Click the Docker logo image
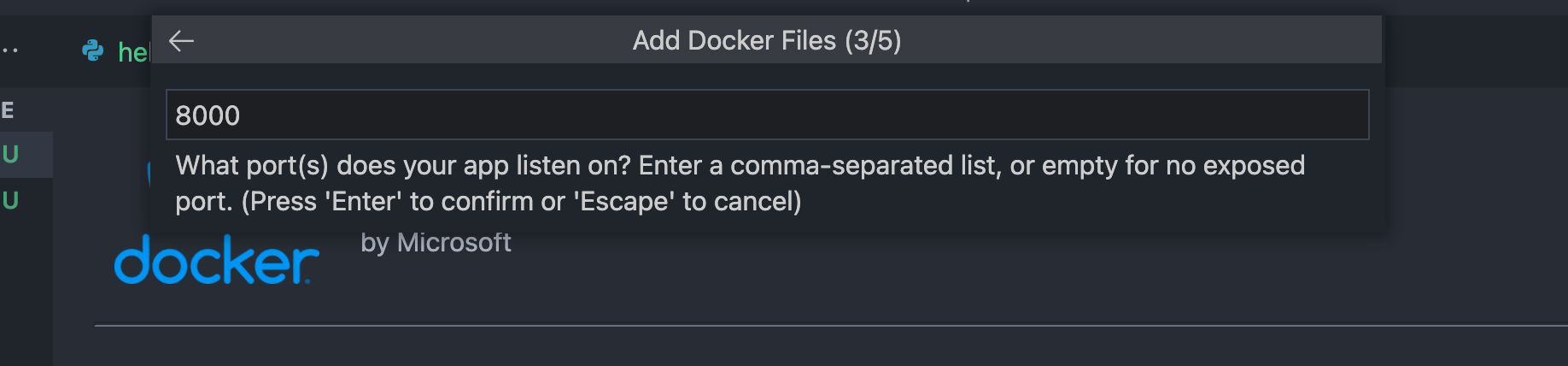 (x=217, y=259)
